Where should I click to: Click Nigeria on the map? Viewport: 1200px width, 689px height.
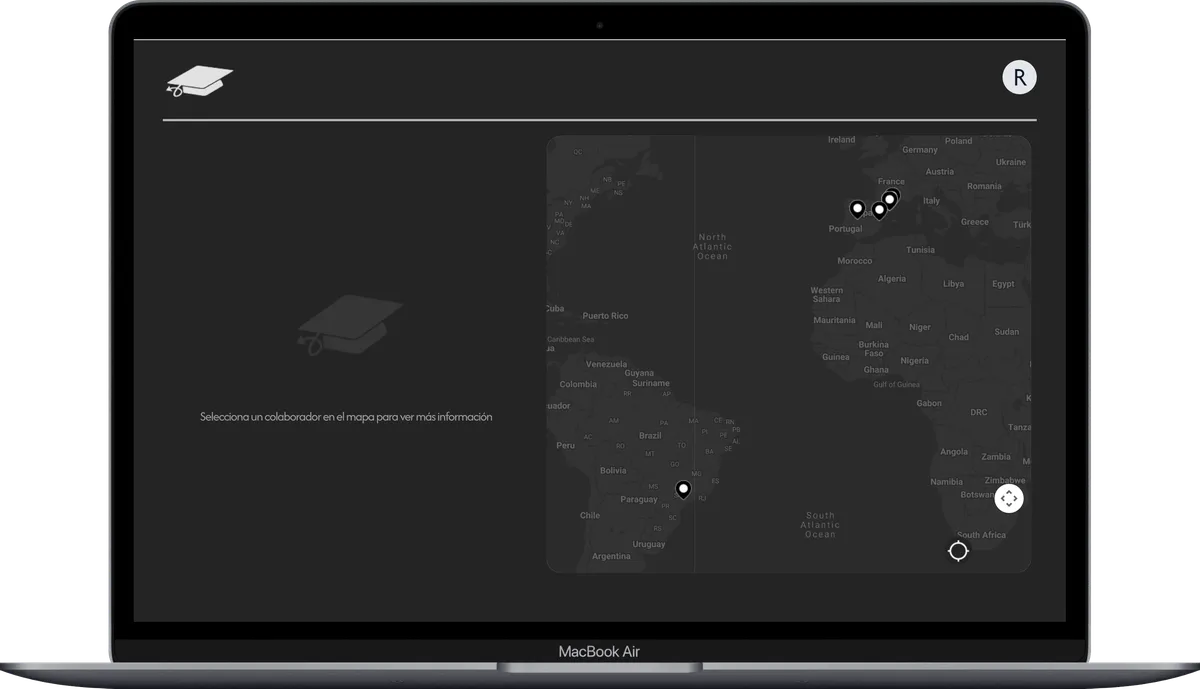click(914, 360)
